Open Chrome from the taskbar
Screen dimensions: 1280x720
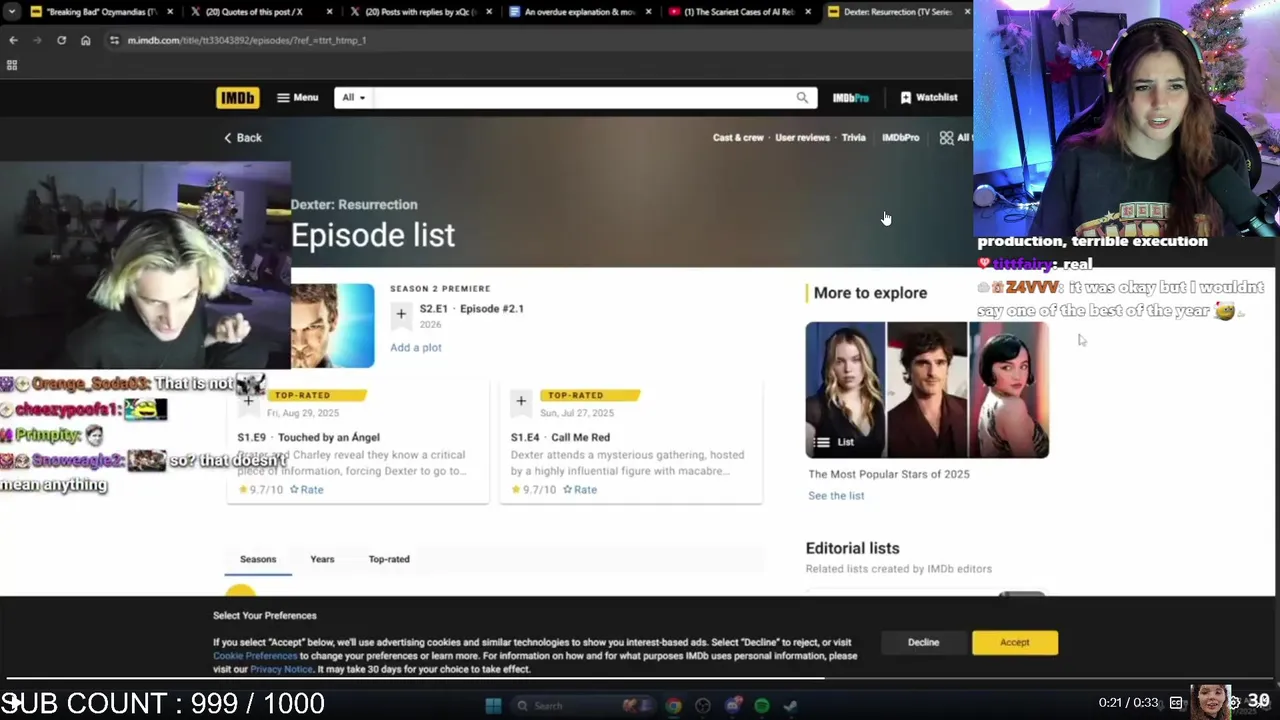pyautogui.click(x=674, y=706)
